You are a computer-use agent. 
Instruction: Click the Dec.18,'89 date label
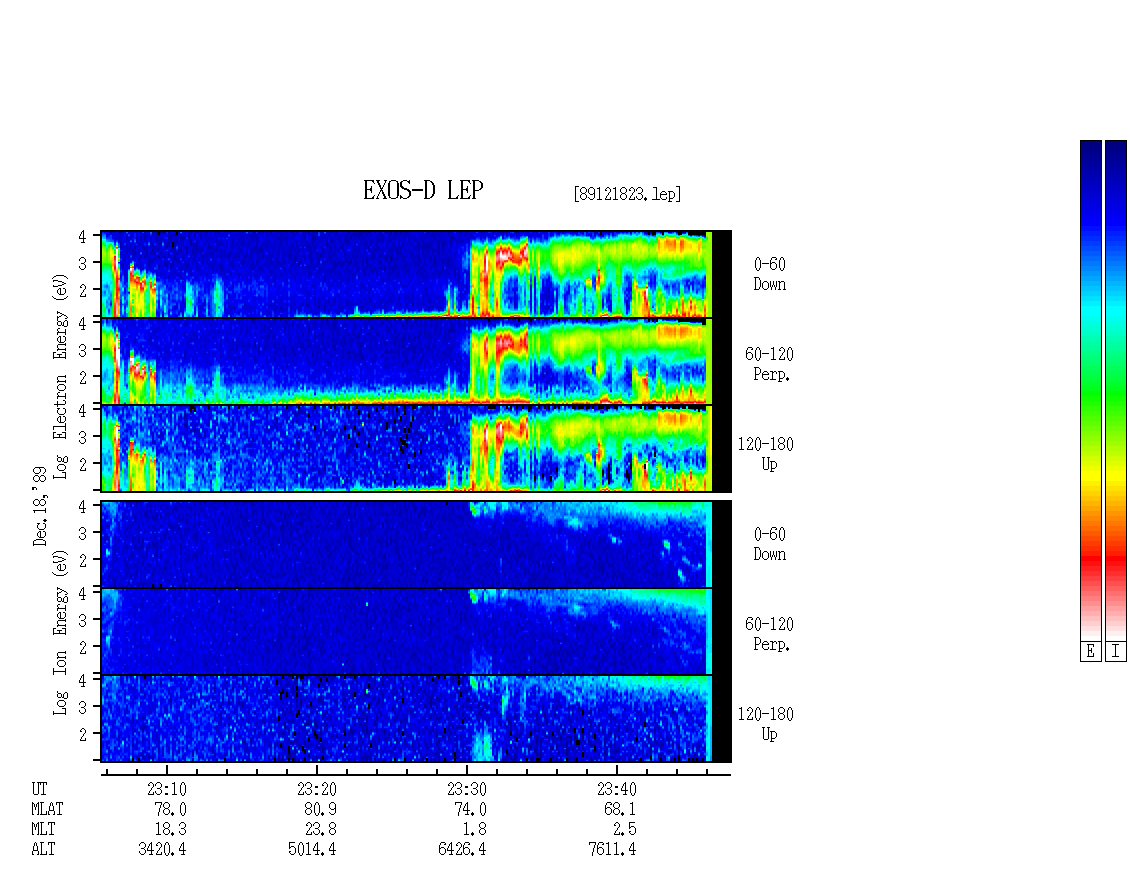(x=40, y=506)
